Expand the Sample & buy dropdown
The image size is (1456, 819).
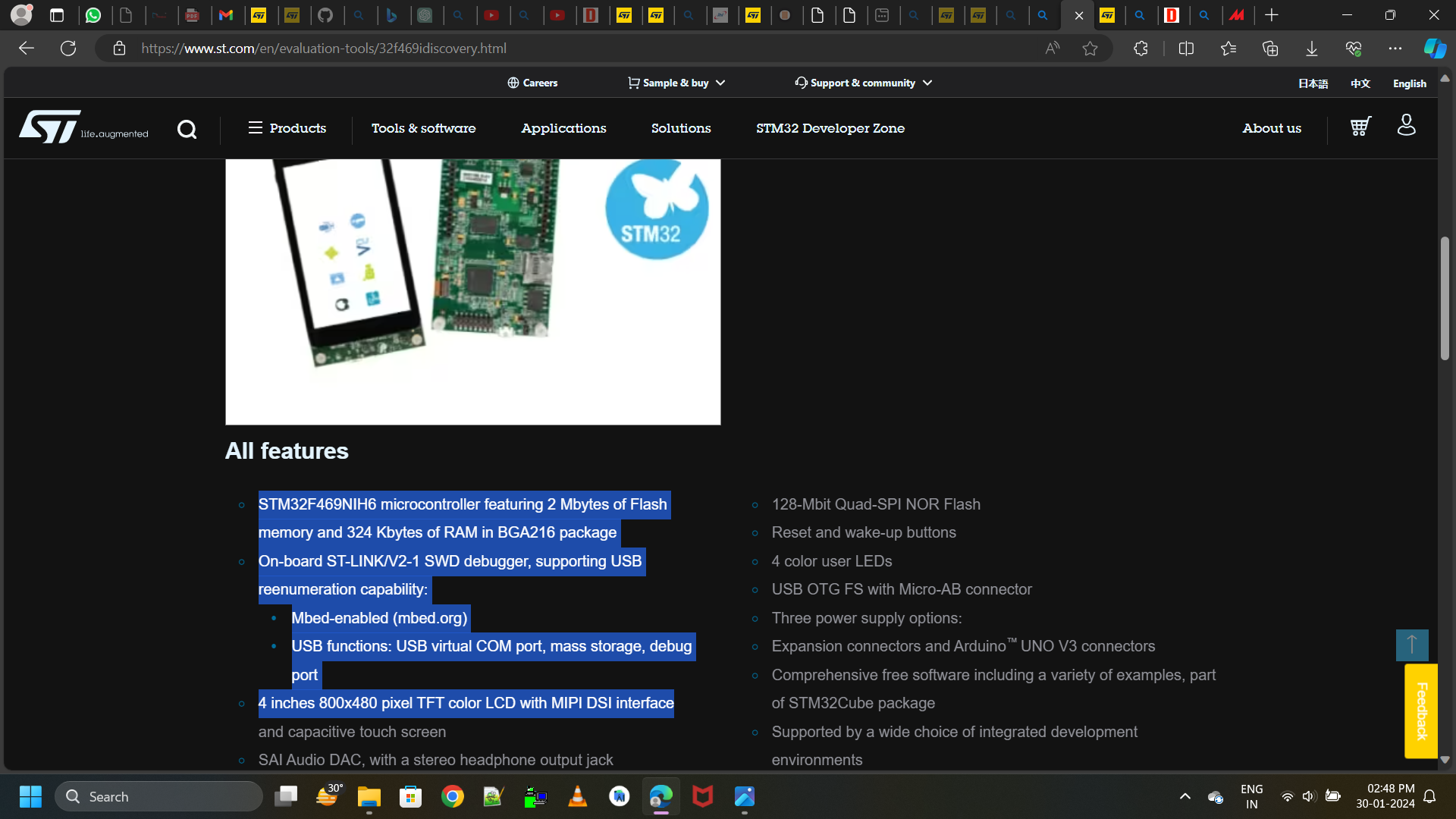point(676,83)
